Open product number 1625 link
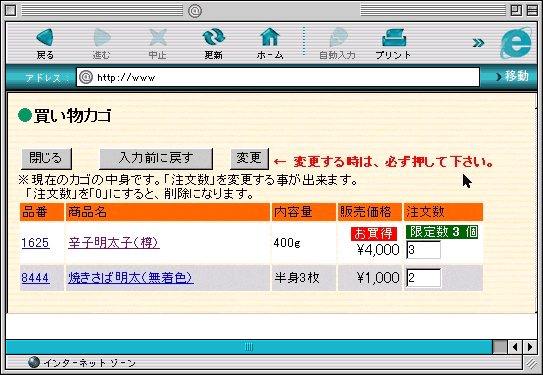Viewport: 543px width, 375px height. tap(35, 243)
